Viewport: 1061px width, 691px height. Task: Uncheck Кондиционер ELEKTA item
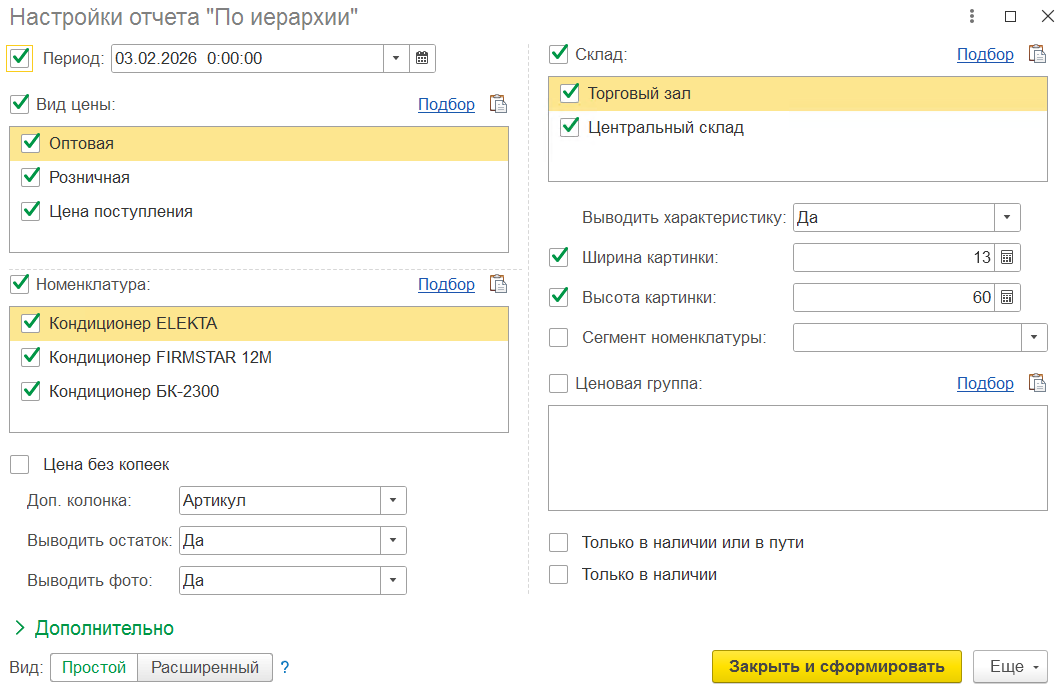(31, 323)
